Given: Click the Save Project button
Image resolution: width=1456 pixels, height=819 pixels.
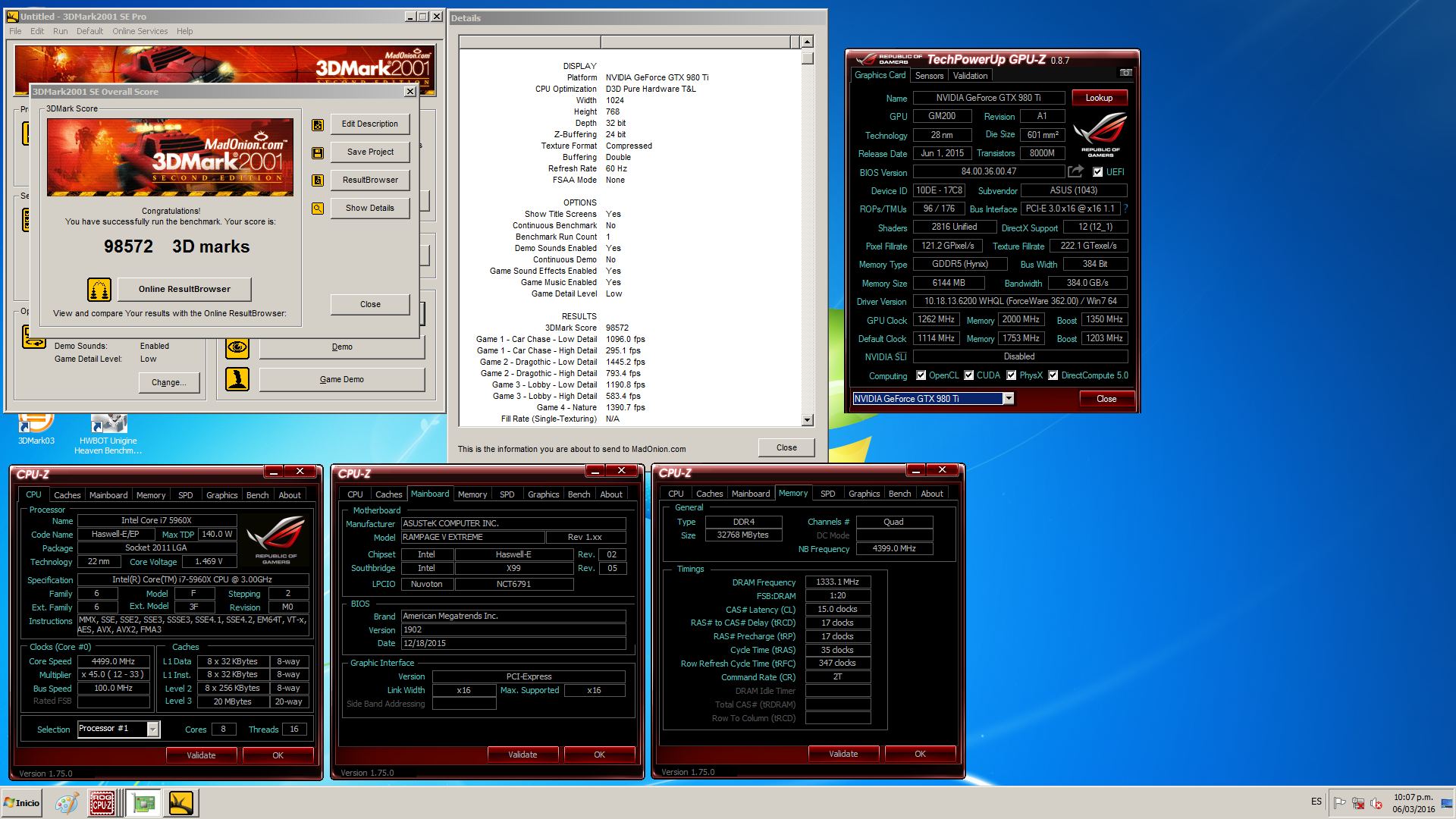Looking at the screenshot, I should pyautogui.click(x=370, y=152).
